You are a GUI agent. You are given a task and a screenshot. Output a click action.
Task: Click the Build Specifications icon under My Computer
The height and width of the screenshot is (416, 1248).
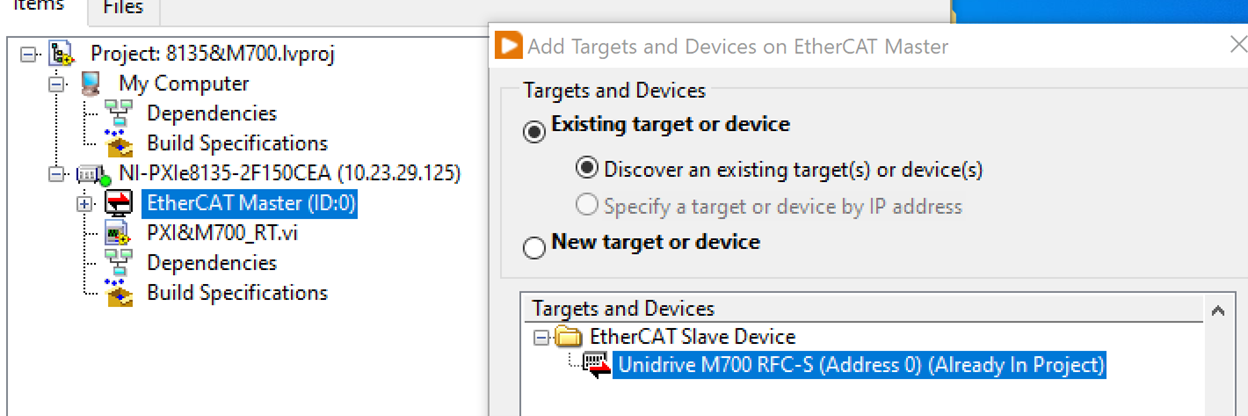point(119,144)
